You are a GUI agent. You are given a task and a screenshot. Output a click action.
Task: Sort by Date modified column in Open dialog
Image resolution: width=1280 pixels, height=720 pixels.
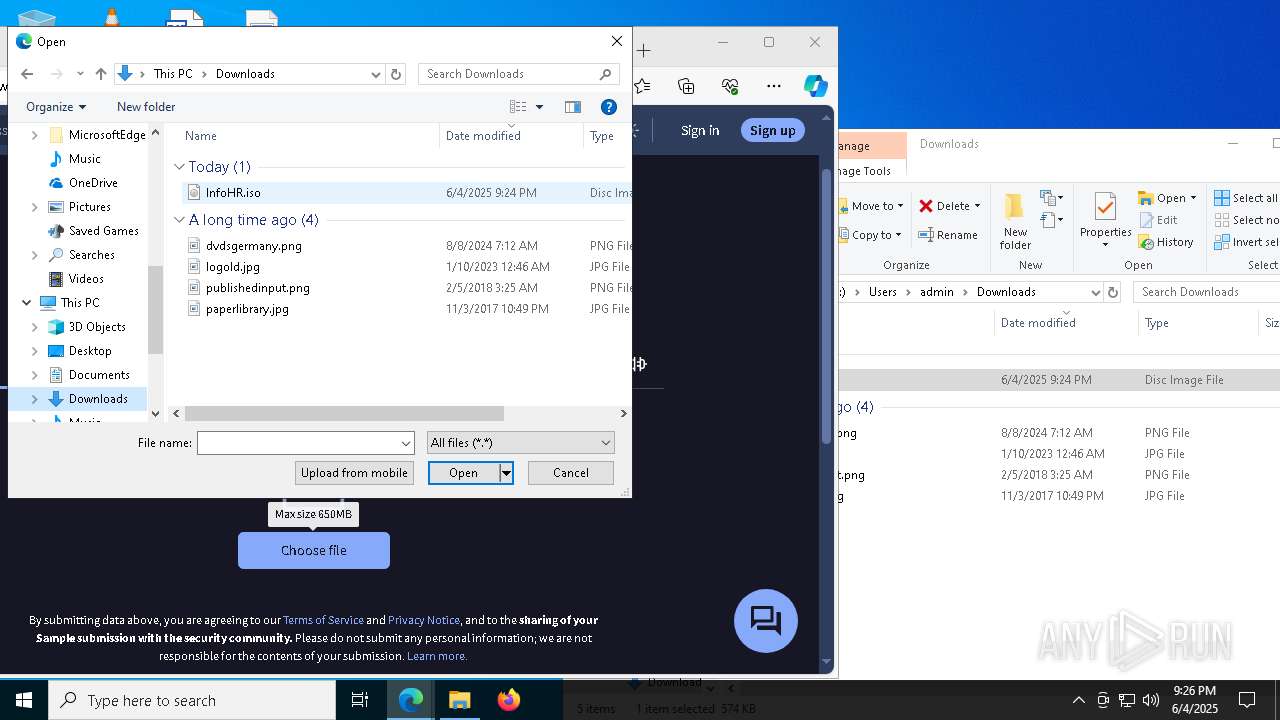tap(483, 136)
